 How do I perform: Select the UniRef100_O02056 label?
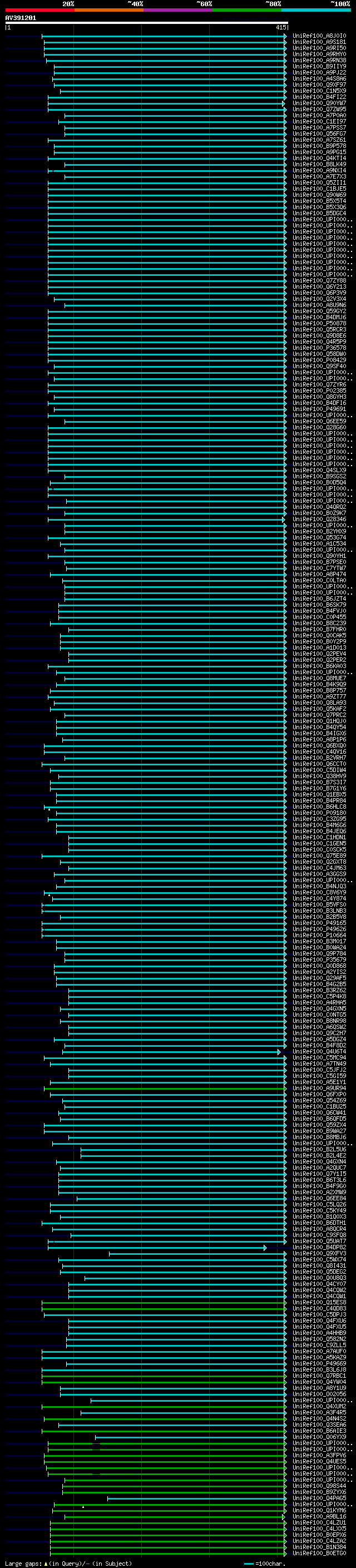click(319, 1394)
